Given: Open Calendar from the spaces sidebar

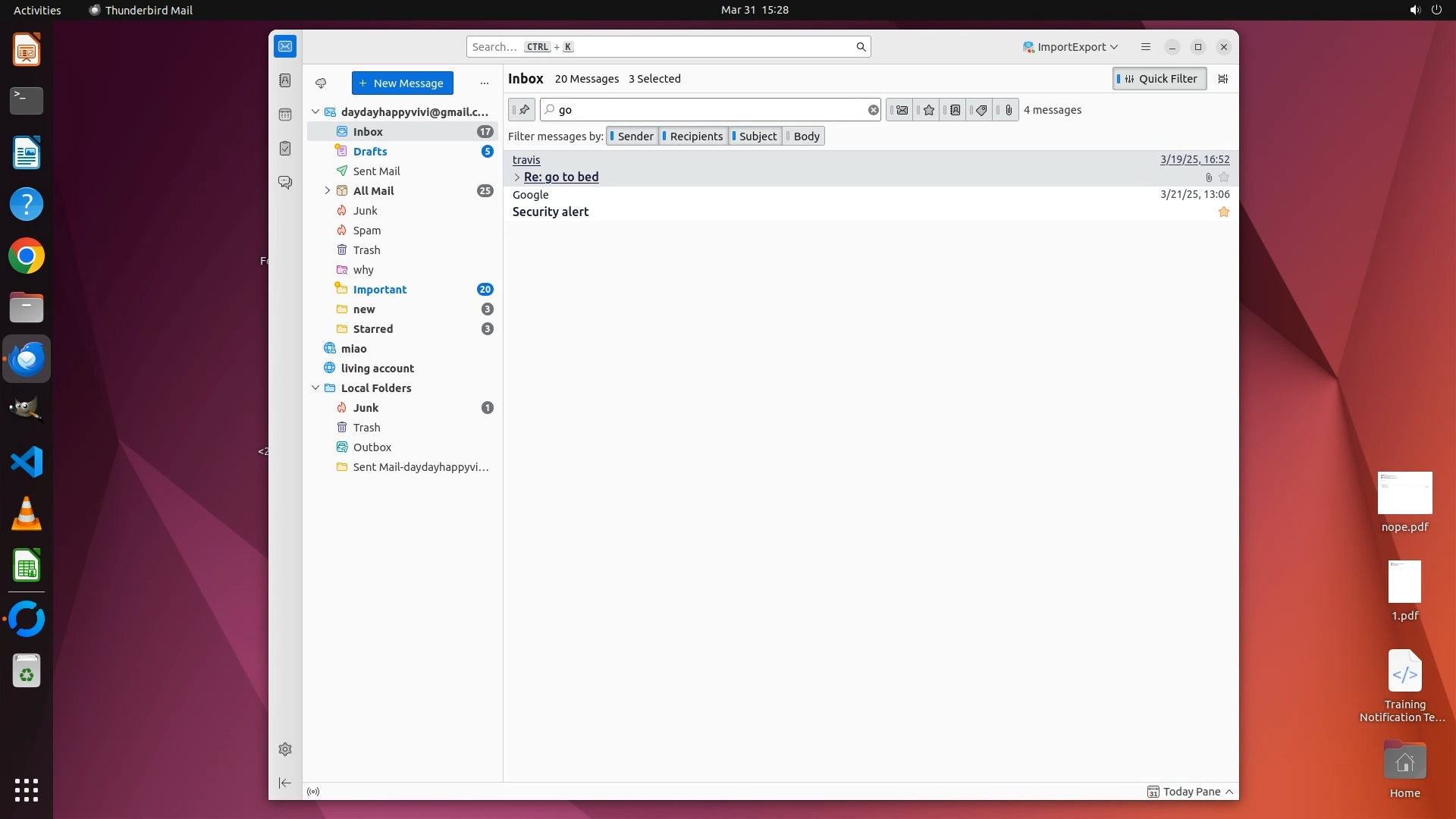Looking at the screenshot, I should [x=285, y=115].
